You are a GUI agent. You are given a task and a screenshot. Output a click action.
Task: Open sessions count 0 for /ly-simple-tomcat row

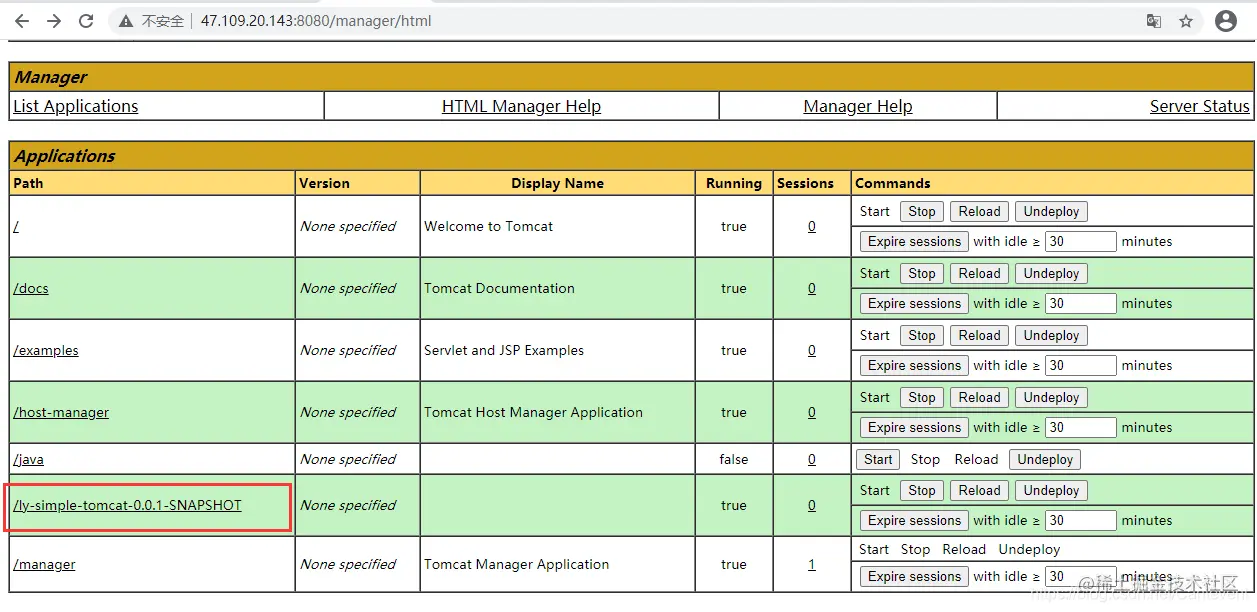click(x=811, y=505)
